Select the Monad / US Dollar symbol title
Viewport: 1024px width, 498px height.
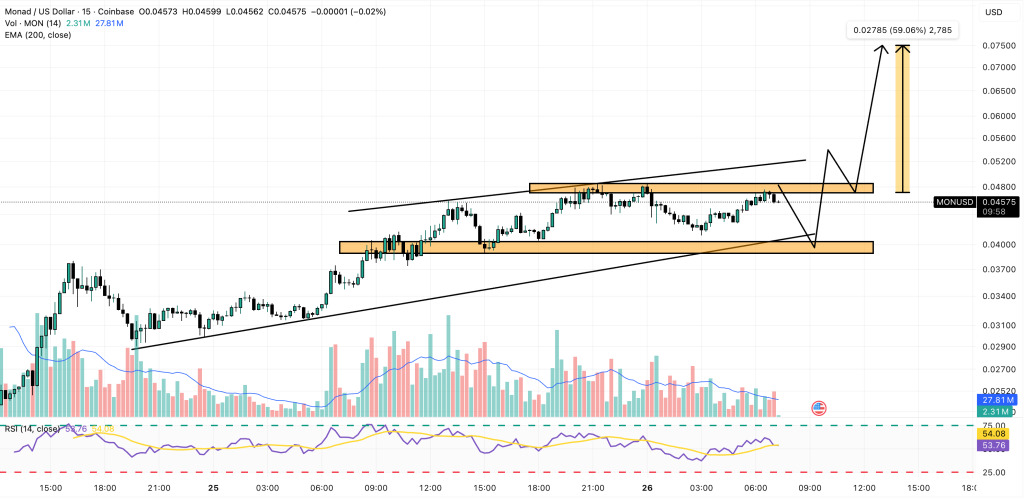click(x=45, y=12)
